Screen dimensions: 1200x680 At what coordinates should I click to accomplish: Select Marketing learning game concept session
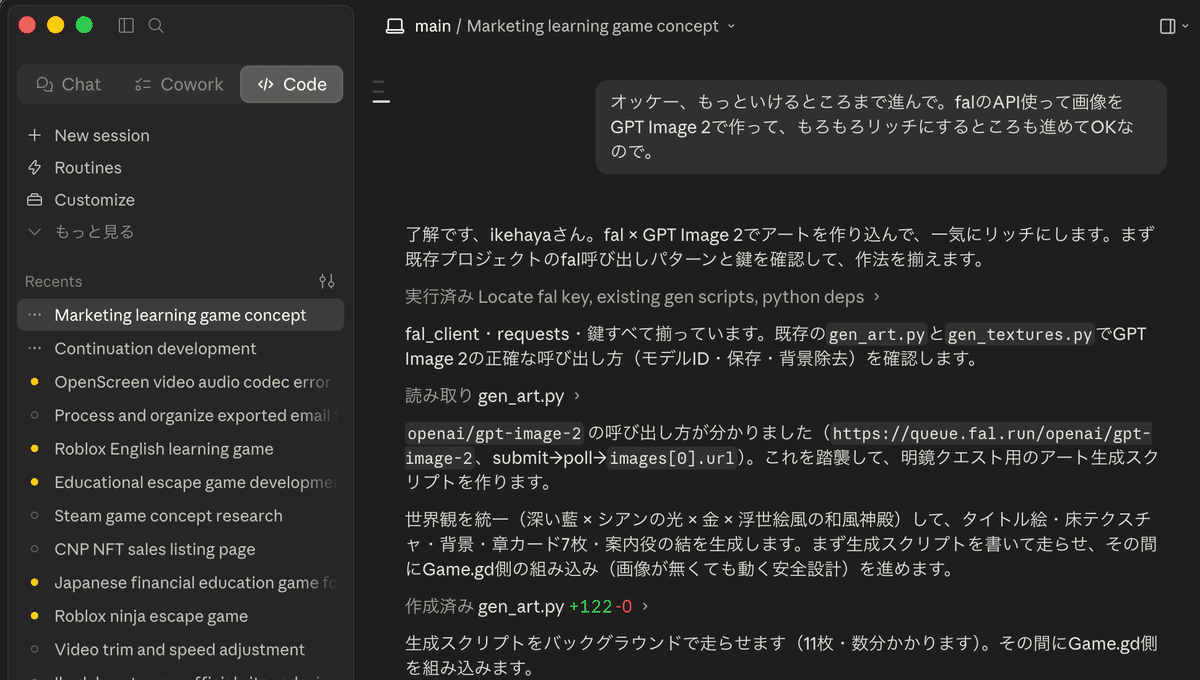point(181,315)
